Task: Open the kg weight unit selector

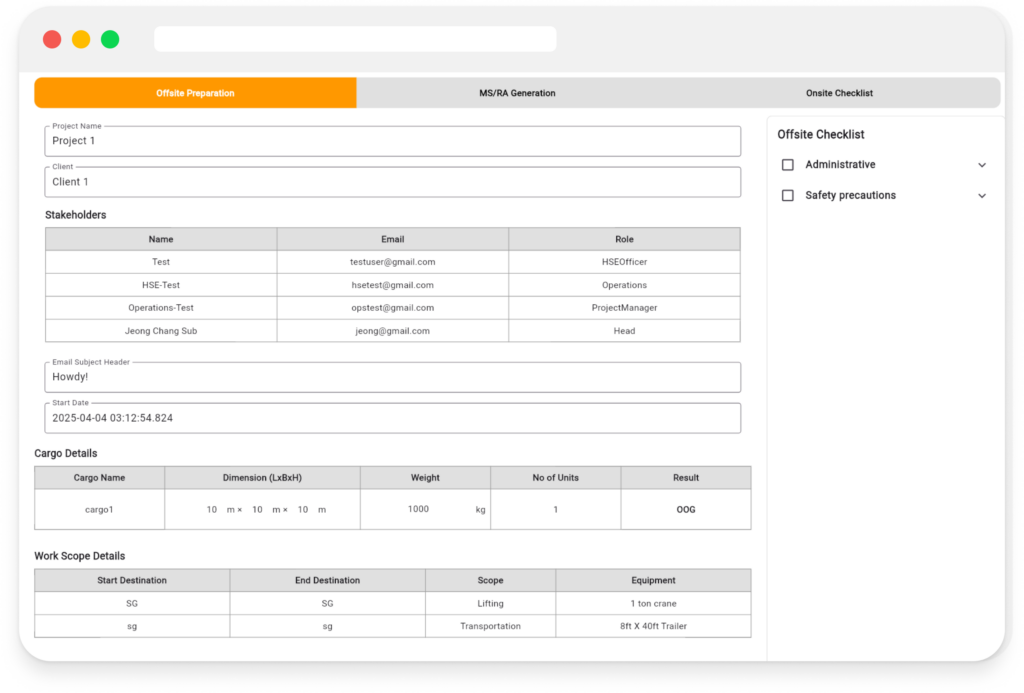Action: click(478, 509)
